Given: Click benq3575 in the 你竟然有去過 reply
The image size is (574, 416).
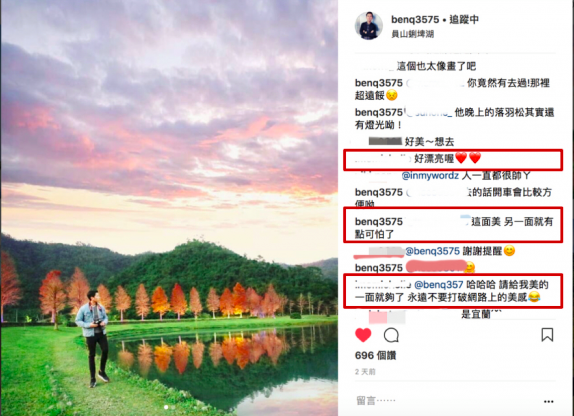Looking at the screenshot, I should tap(379, 83).
